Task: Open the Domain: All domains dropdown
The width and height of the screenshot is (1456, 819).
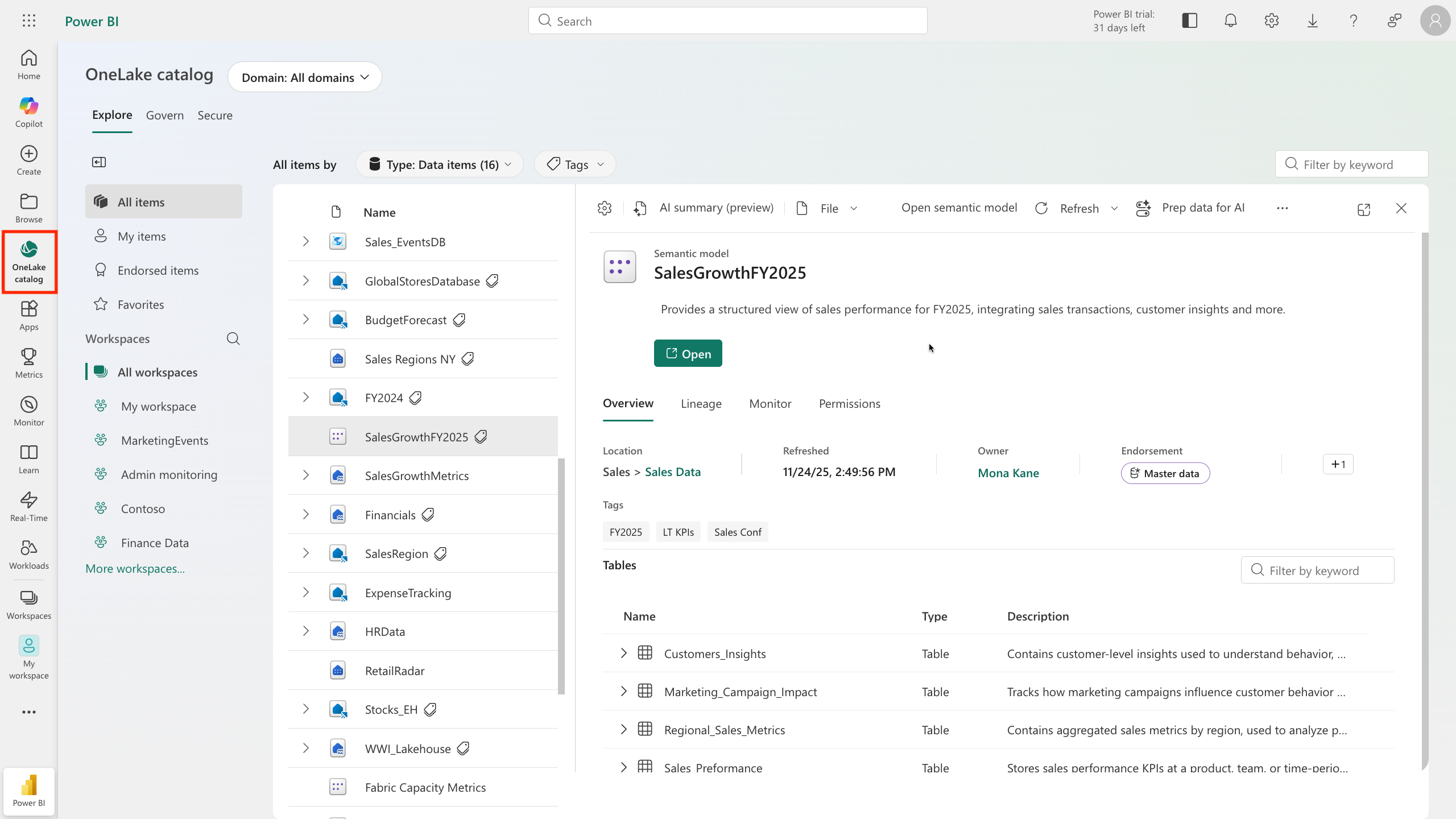Action: click(x=305, y=77)
